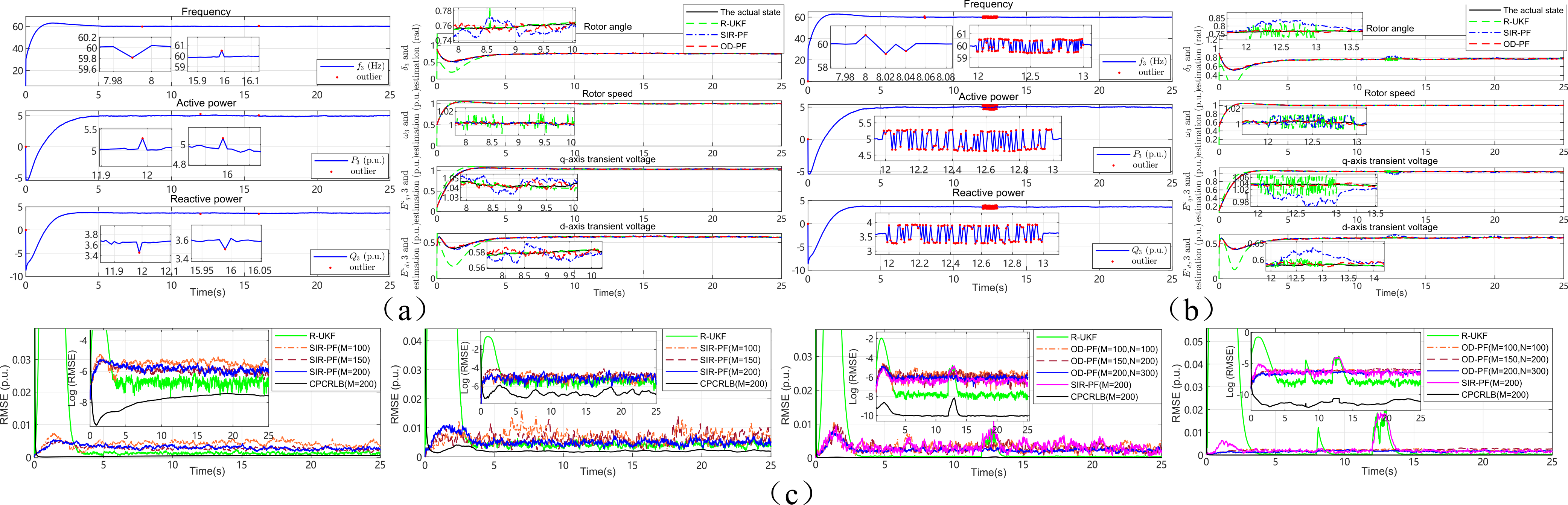Screen dimensions: 1568x505
Task: Select P3 (p.u.) legend entry in the third column
Action: (x=1149, y=155)
